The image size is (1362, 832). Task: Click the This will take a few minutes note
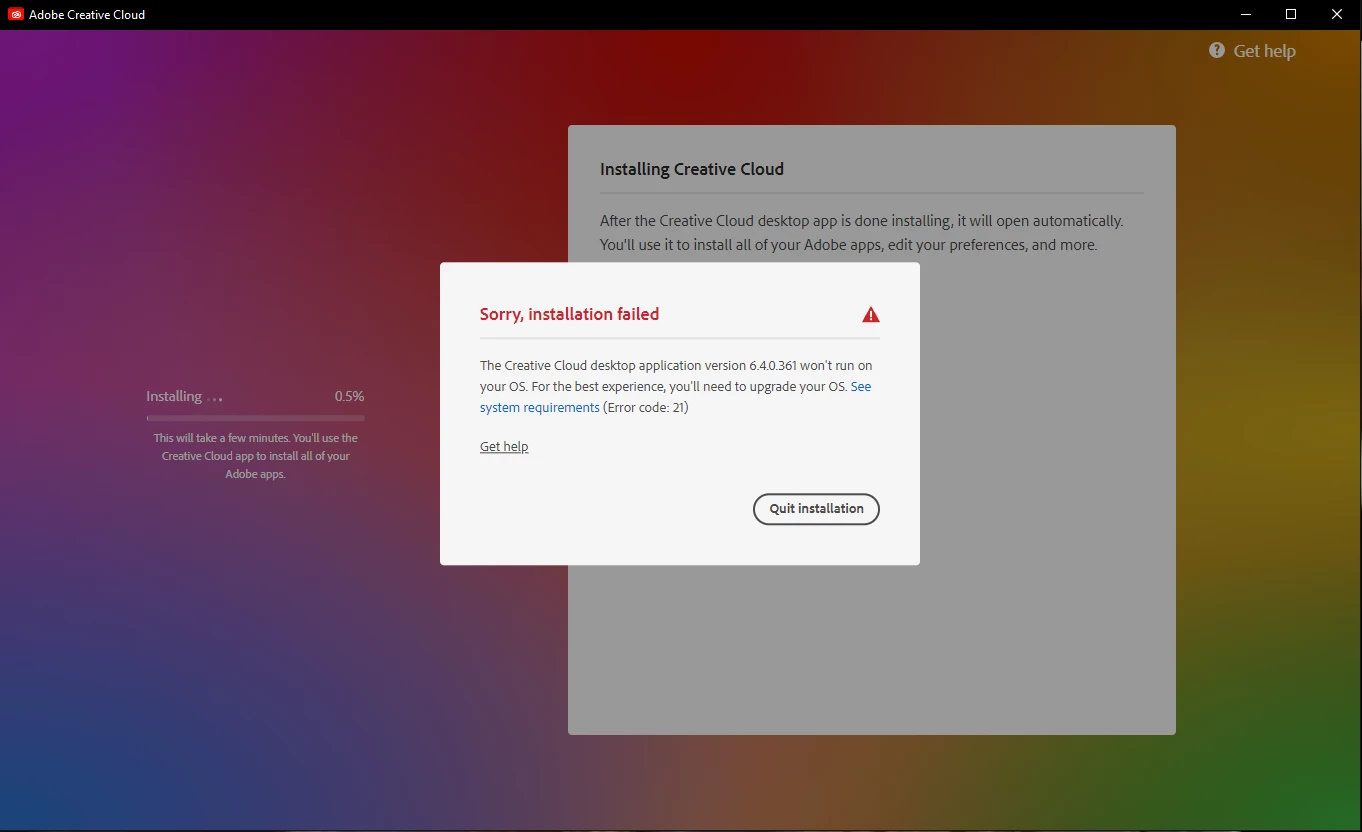256,456
